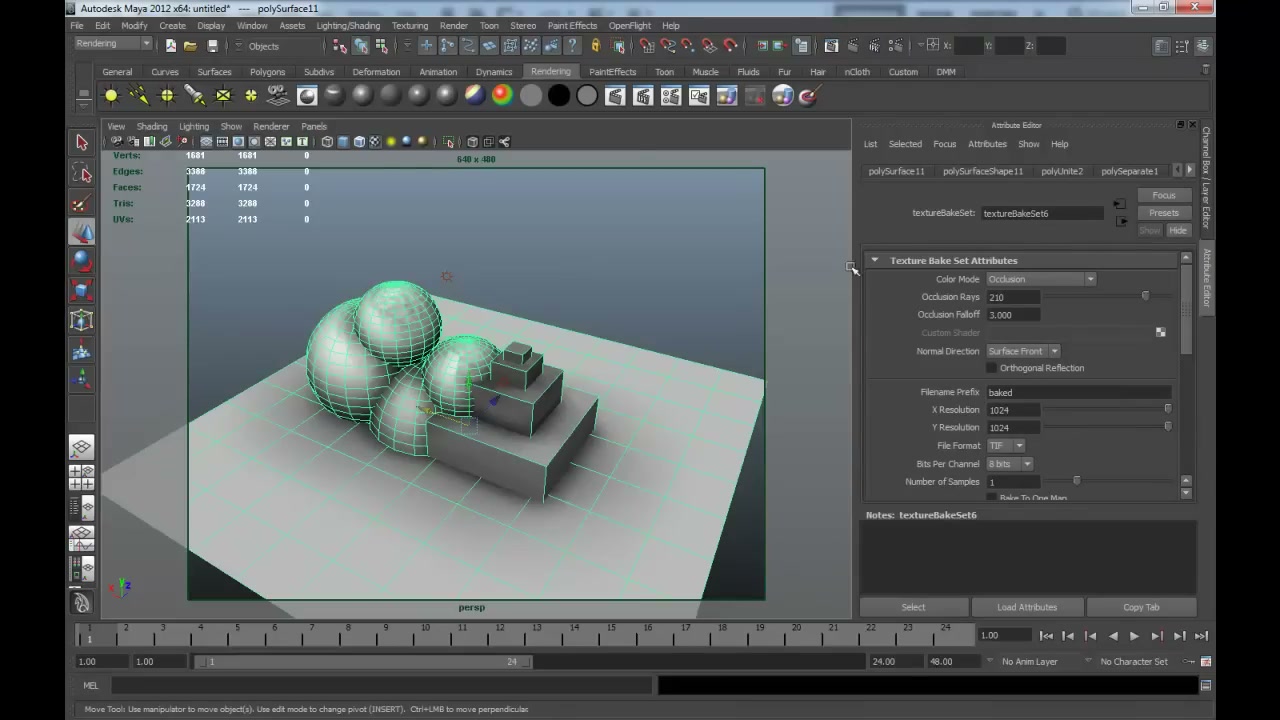Choose the Paint Selection tool
This screenshot has width=1280, height=720.
pyautogui.click(x=82, y=203)
